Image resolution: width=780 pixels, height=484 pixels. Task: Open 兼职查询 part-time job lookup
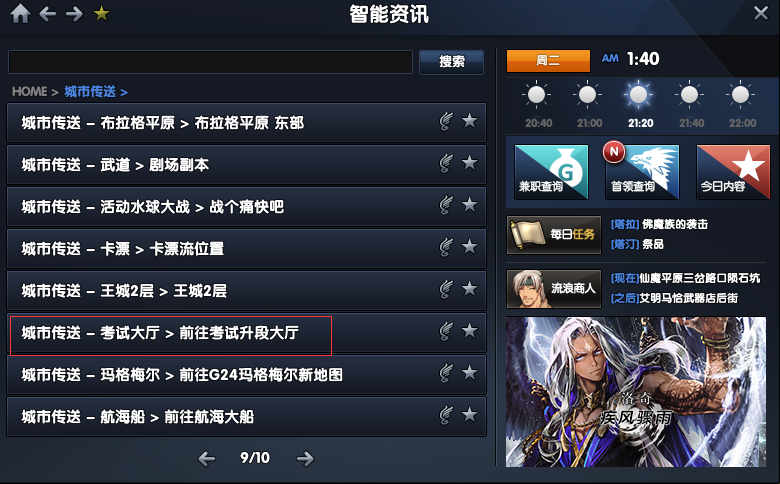[551, 172]
